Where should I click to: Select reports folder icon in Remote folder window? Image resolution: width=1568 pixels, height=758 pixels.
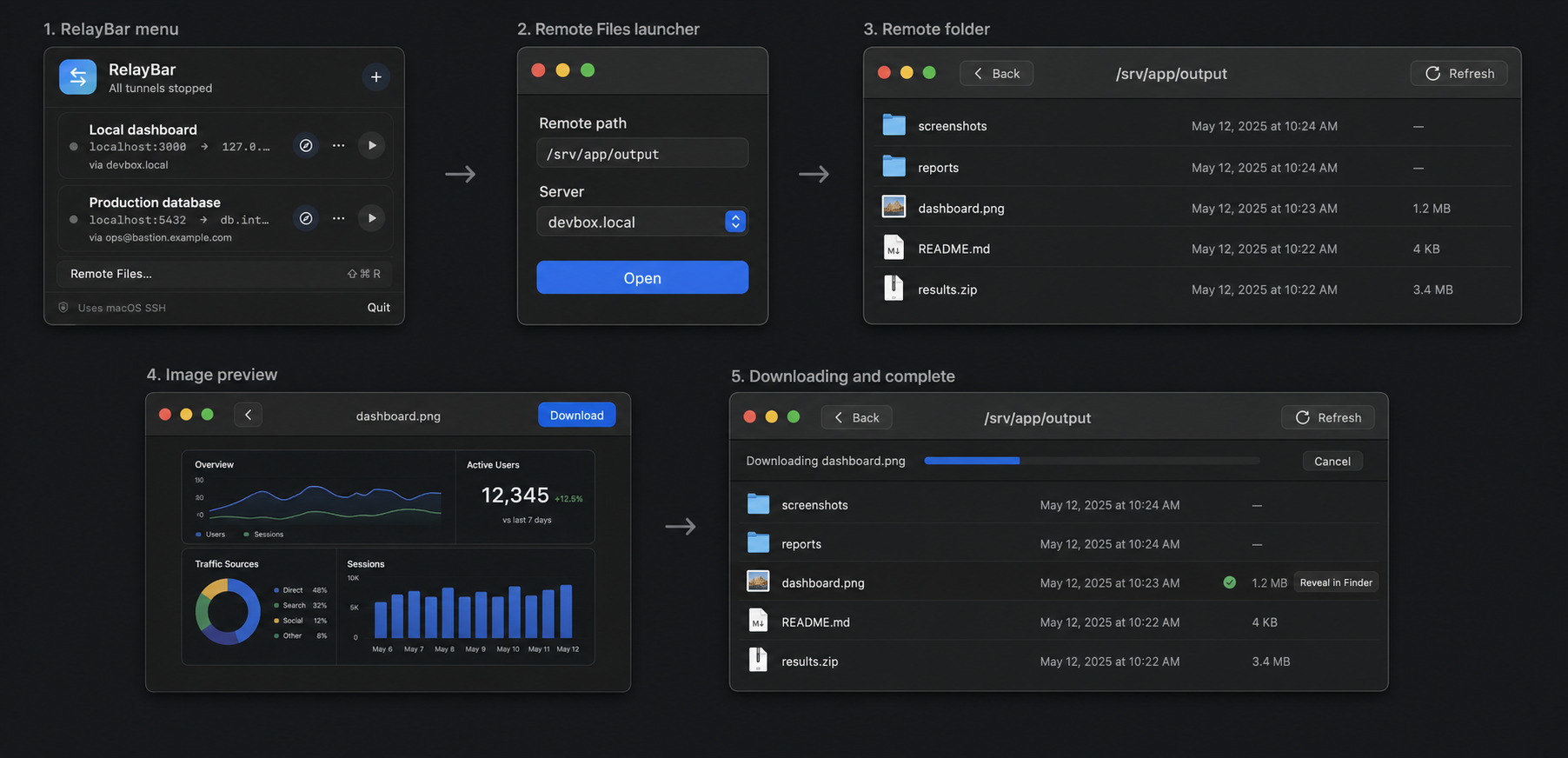pos(894,166)
